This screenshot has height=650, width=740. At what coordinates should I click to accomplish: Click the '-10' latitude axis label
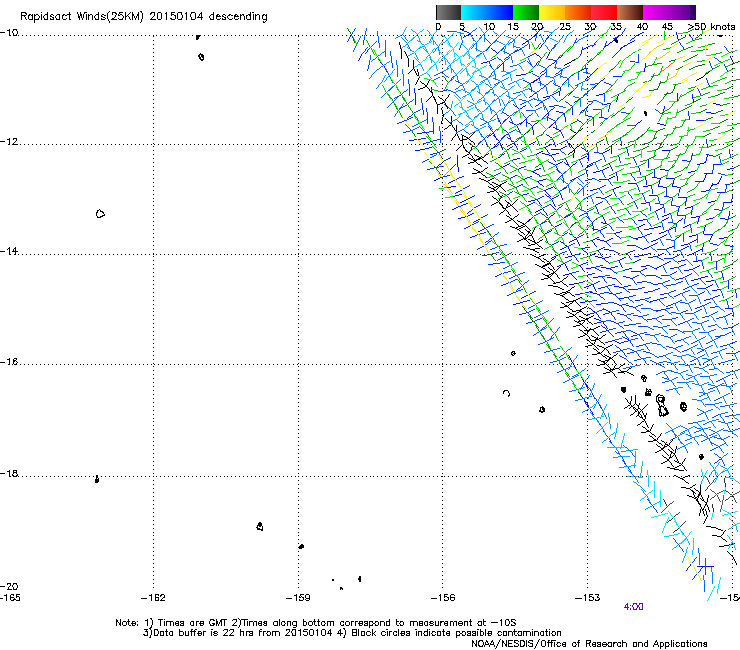[9, 33]
